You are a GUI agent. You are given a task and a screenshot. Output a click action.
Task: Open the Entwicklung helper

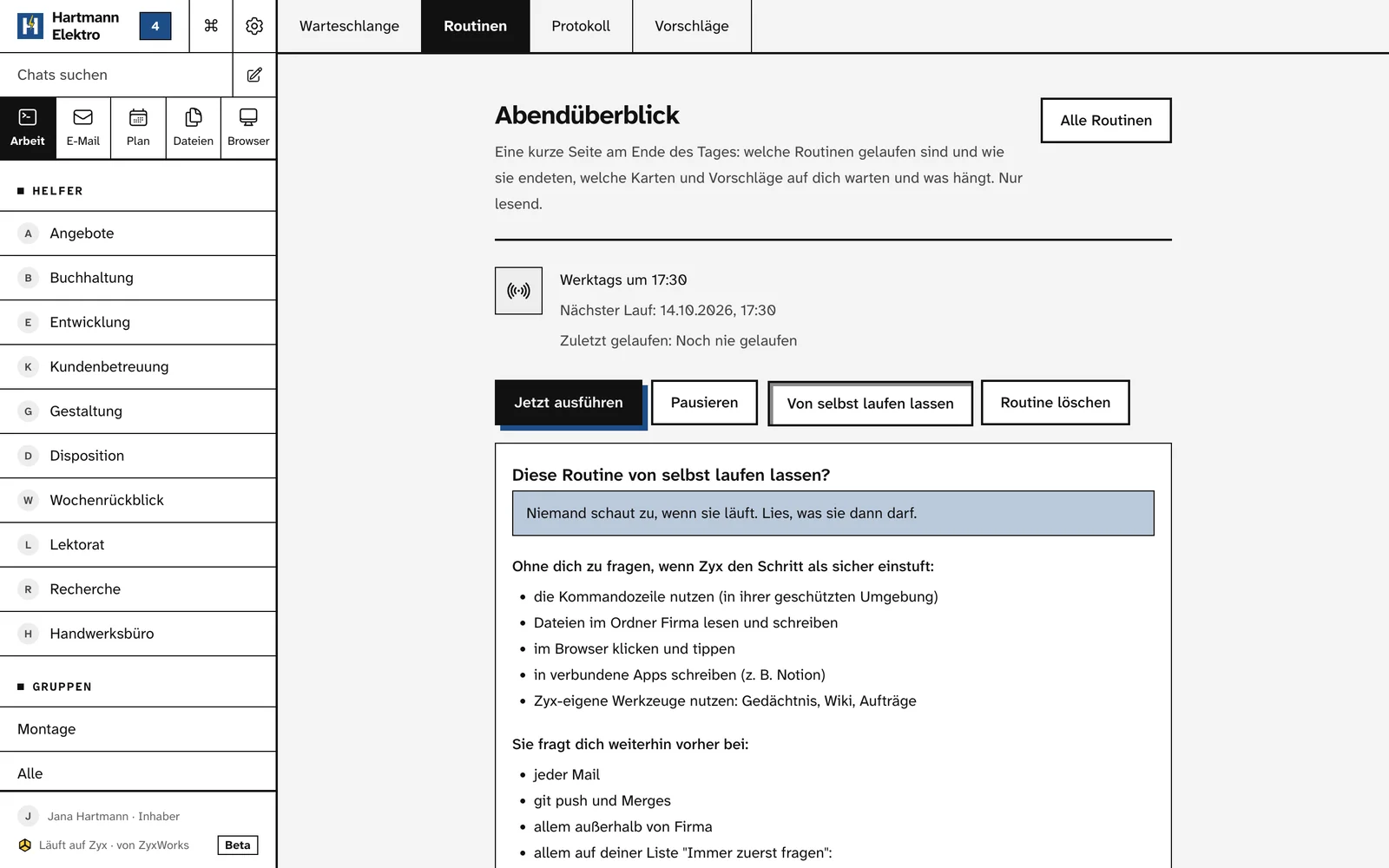pos(138,322)
